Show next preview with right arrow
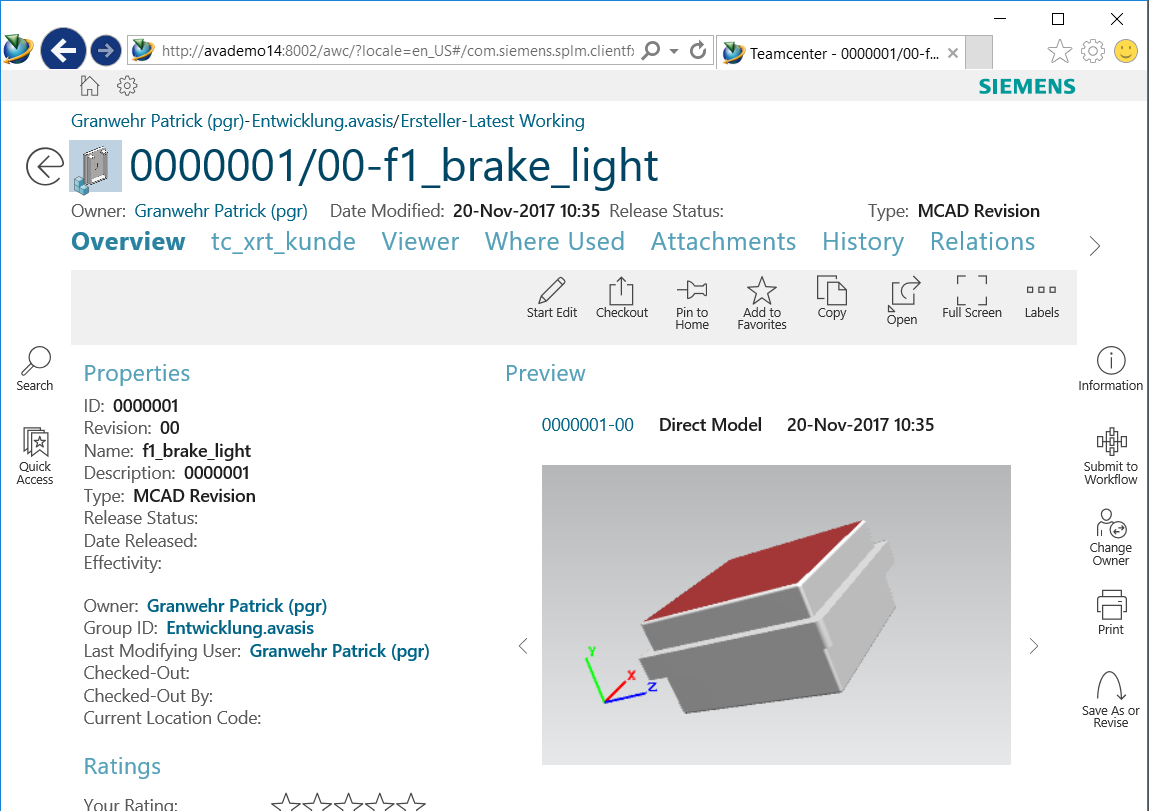 (1034, 646)
